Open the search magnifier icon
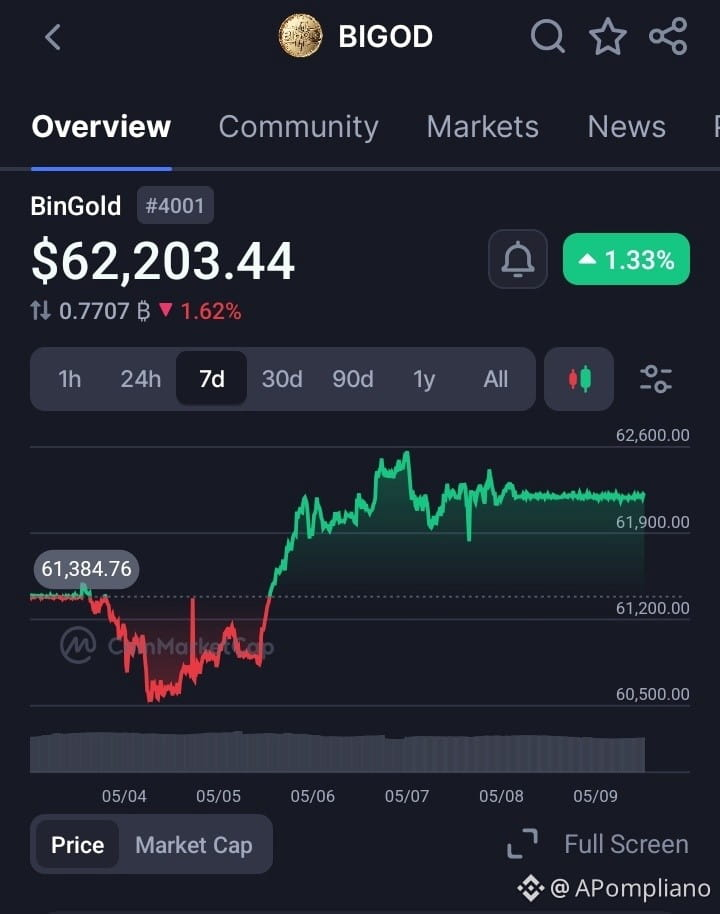The height and width of the screenshot is (914, 720). coord(547,36)
